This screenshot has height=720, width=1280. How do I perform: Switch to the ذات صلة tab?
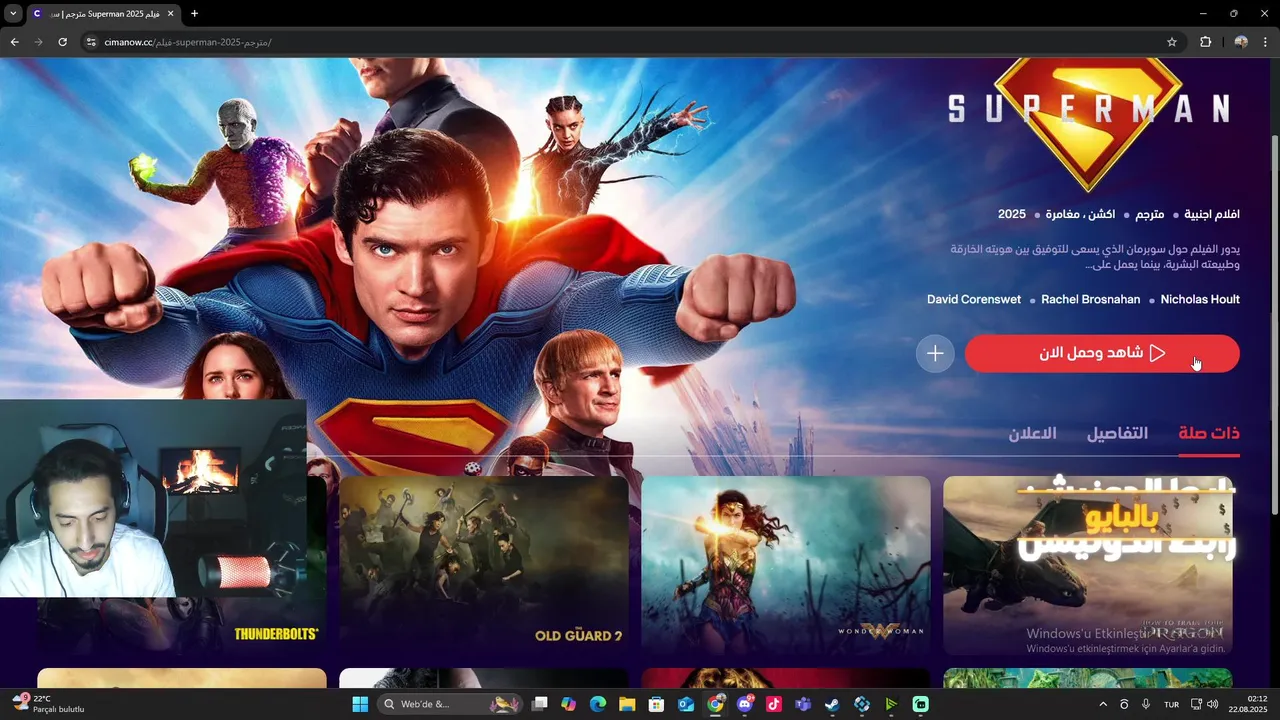1209,433
